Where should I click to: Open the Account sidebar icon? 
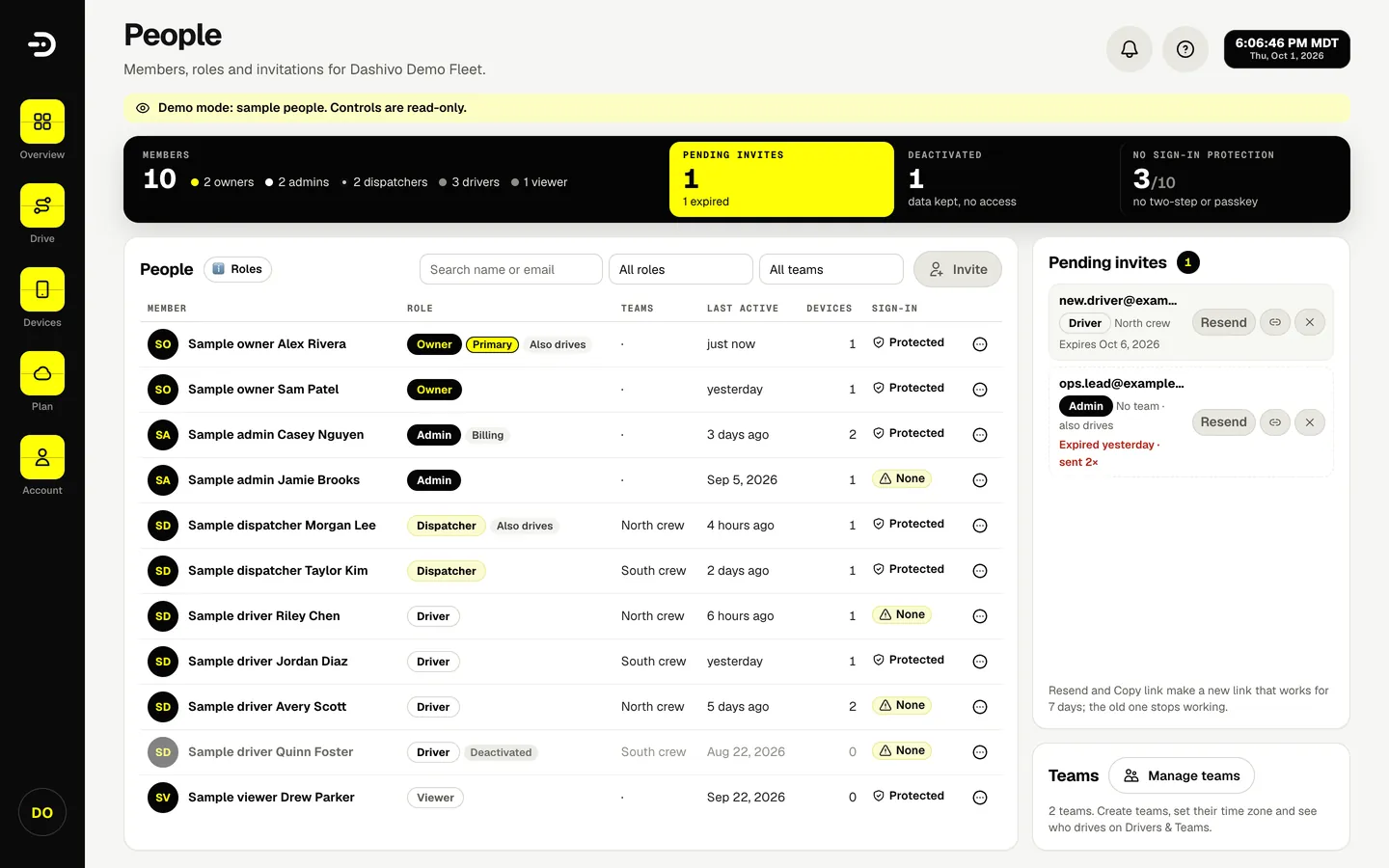pos(42,457)
